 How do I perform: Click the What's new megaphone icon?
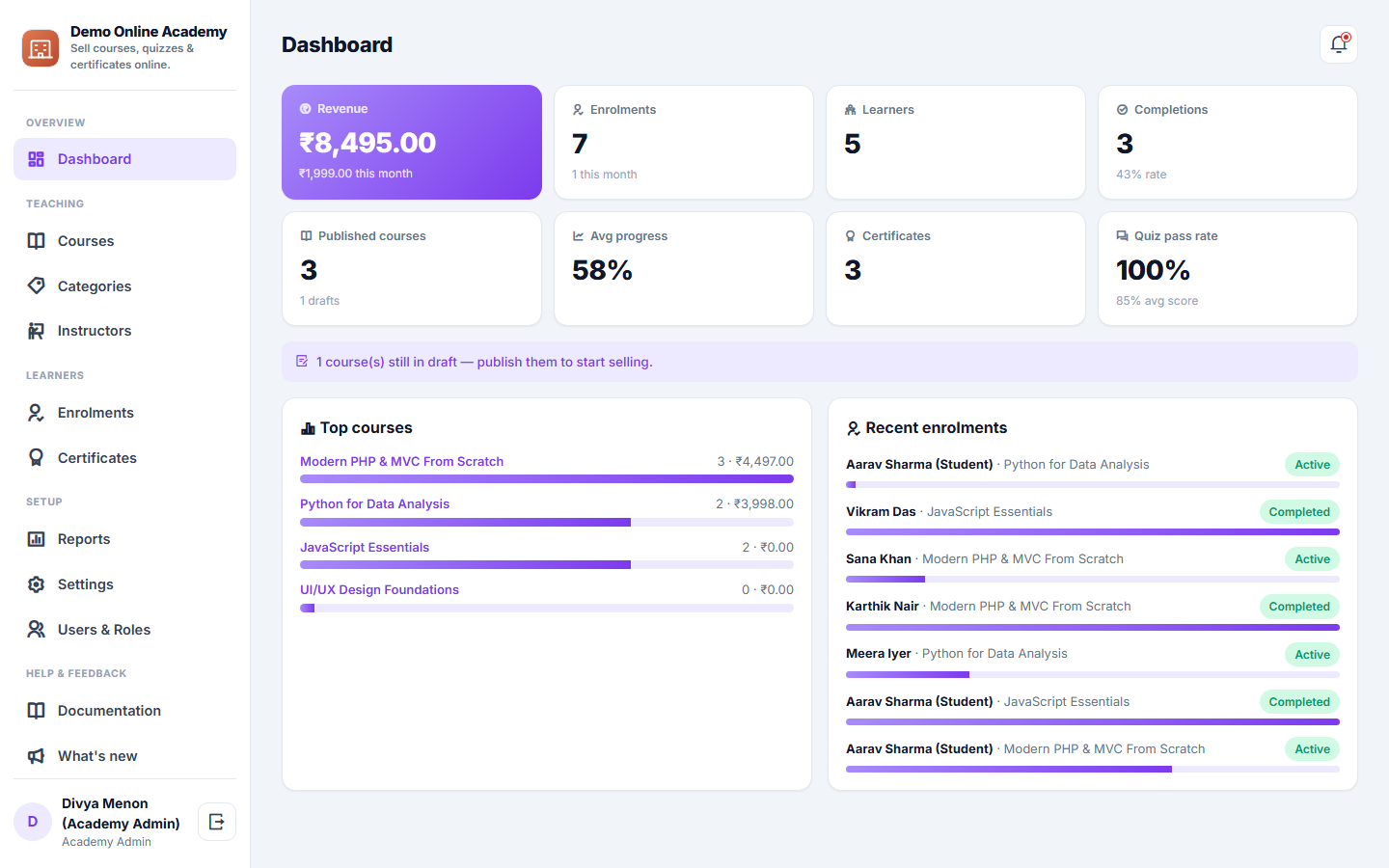36,756
